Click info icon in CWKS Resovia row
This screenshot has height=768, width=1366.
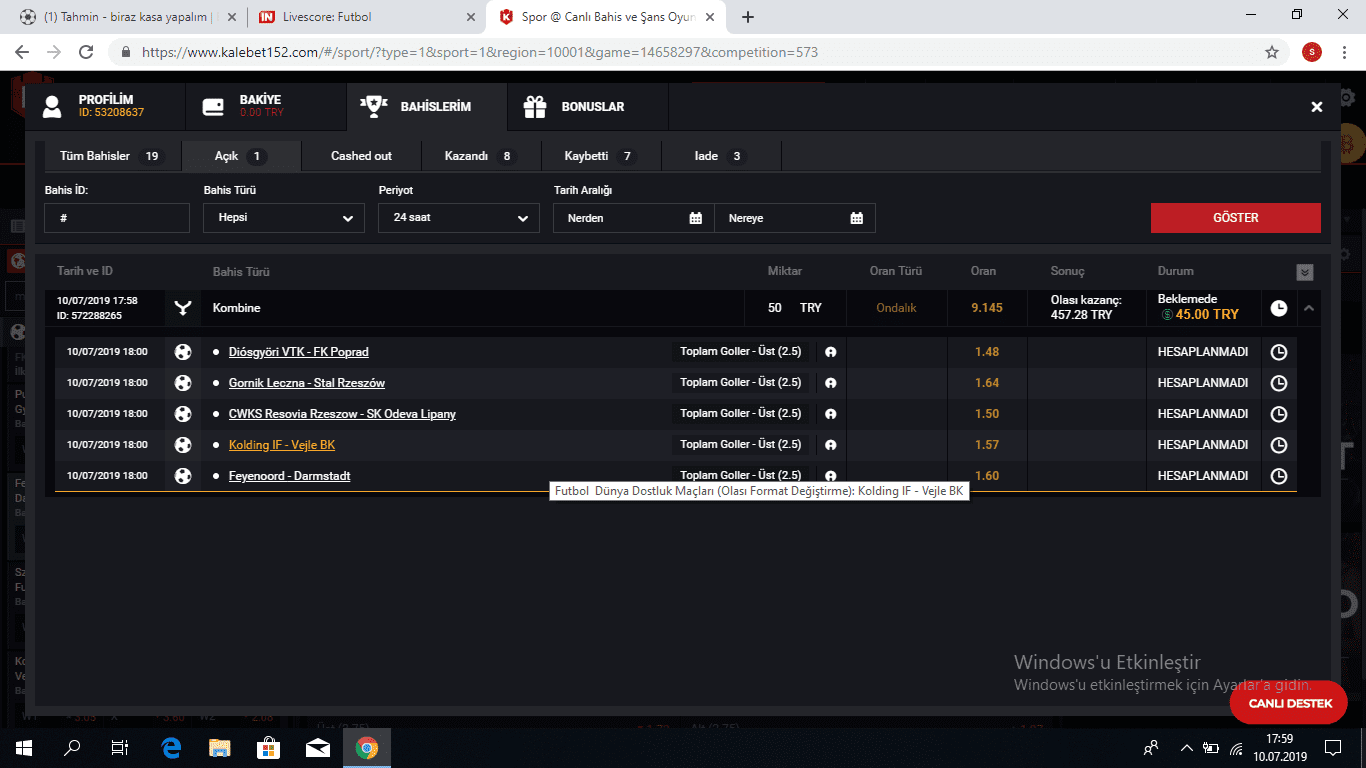click(x=830, y=414)
